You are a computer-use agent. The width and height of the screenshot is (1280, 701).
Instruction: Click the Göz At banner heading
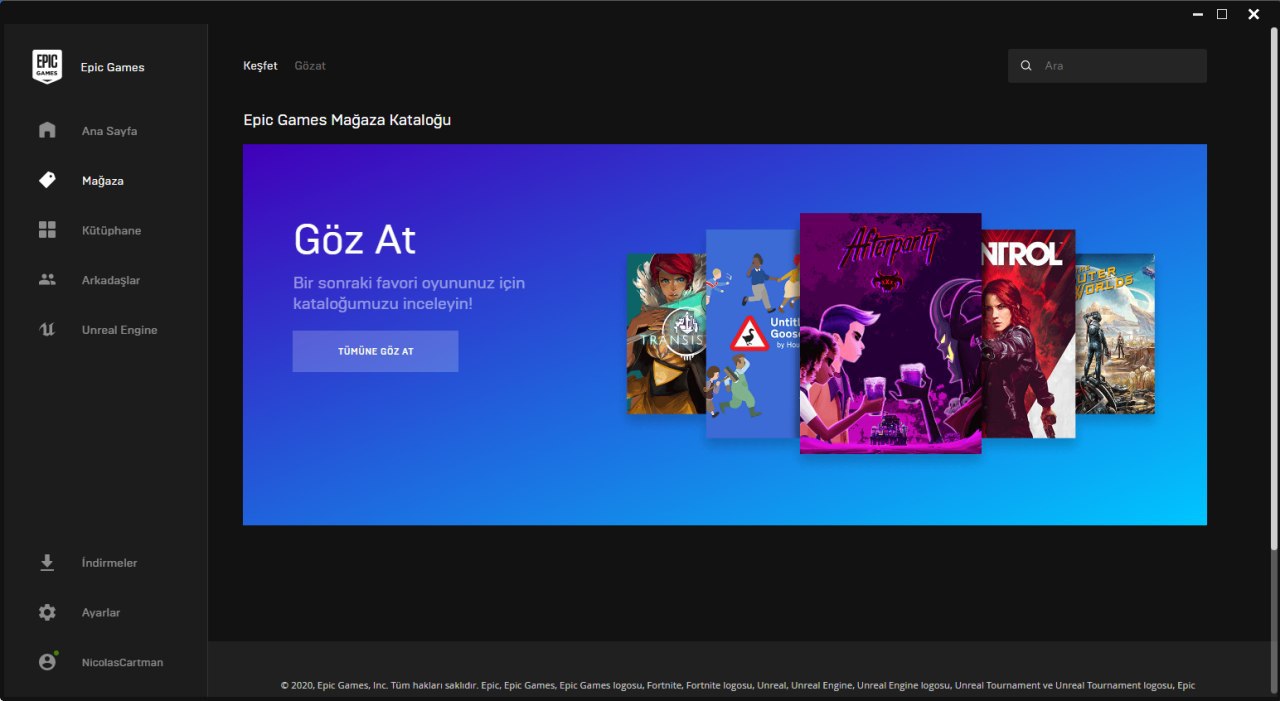(355, 240)
